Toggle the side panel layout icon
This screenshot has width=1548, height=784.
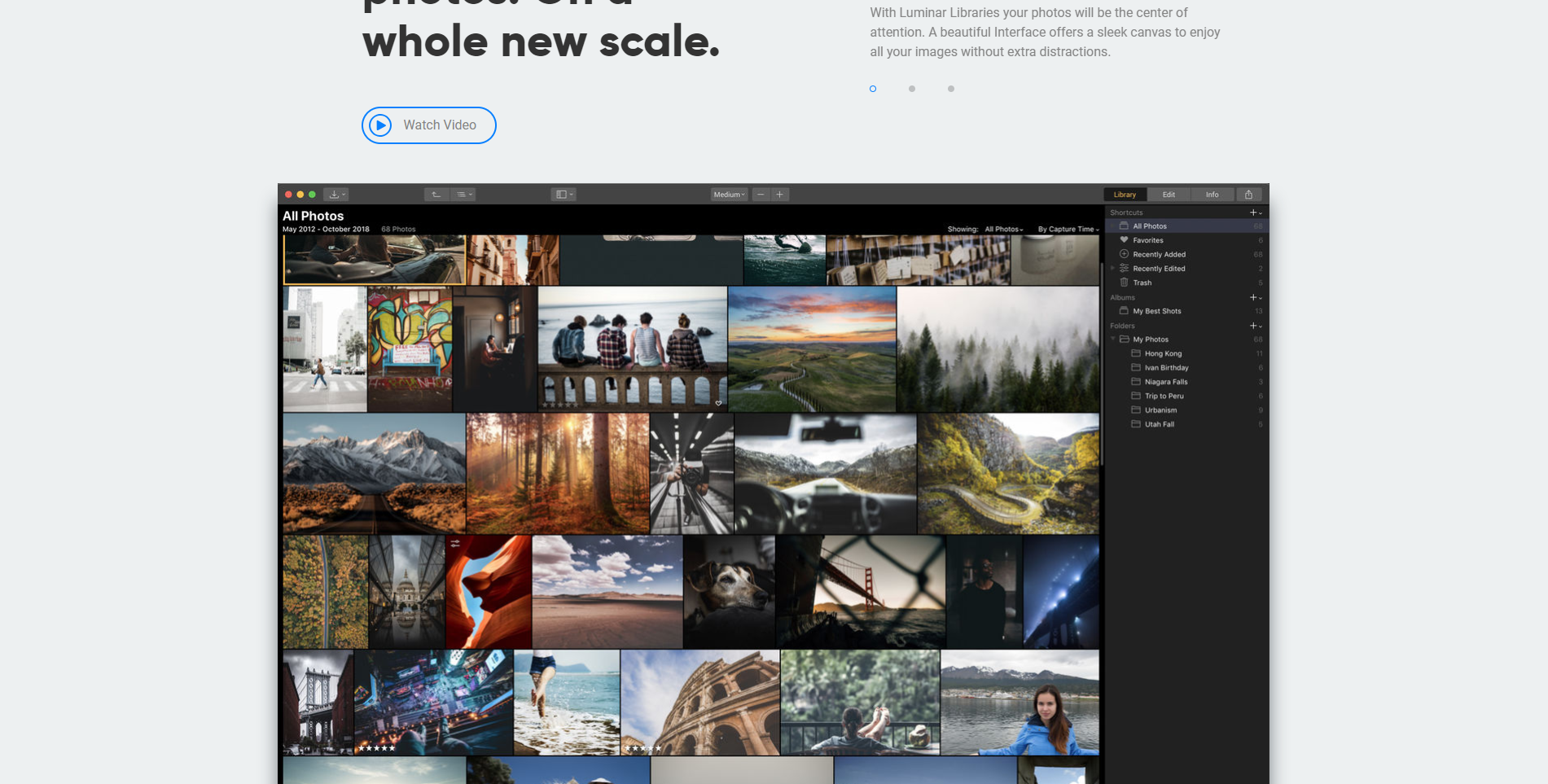click(564, 195)
